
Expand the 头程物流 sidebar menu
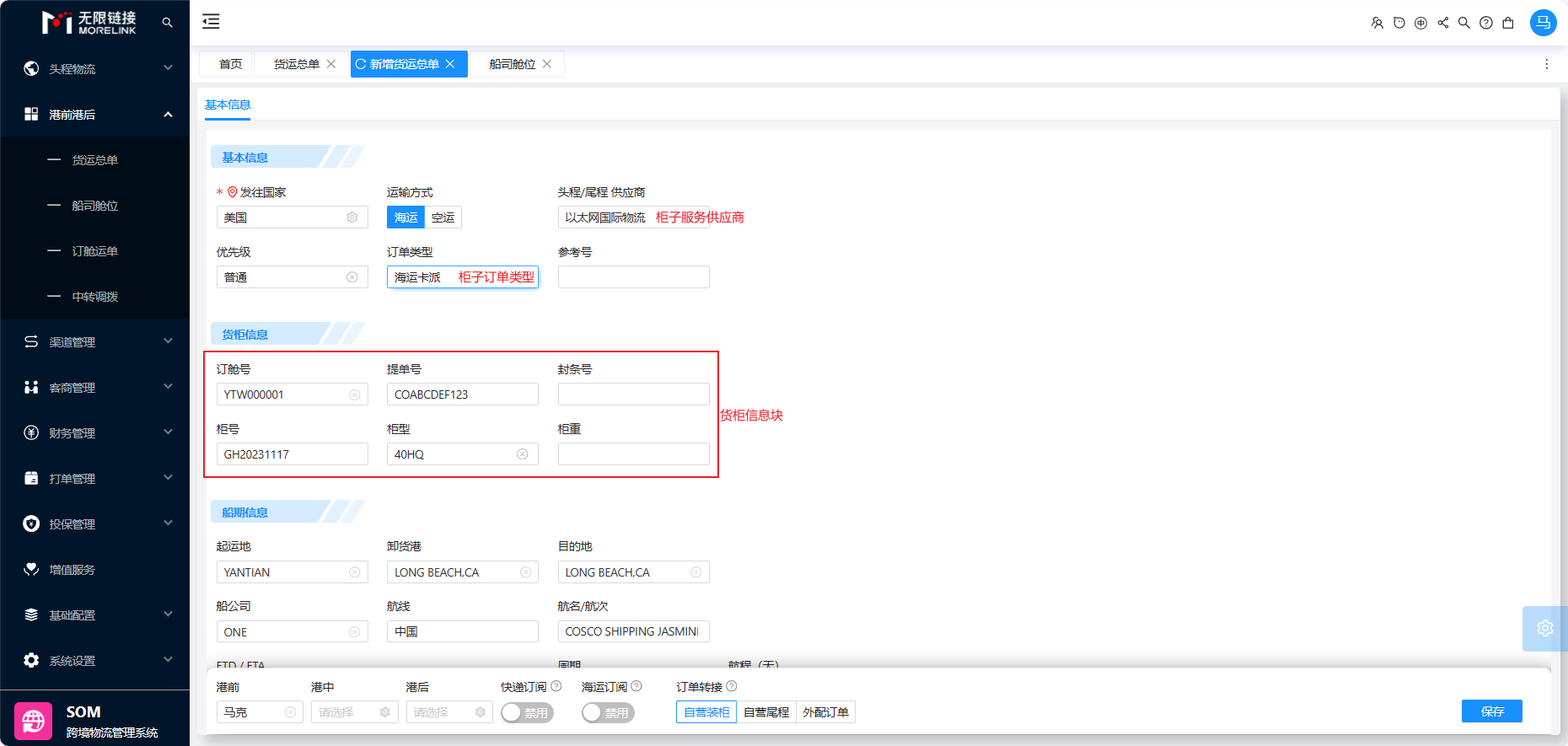pos(95,69)
